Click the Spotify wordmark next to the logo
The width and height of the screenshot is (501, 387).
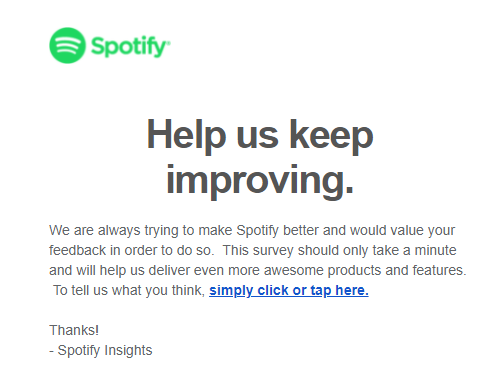(x=129, y=47)
